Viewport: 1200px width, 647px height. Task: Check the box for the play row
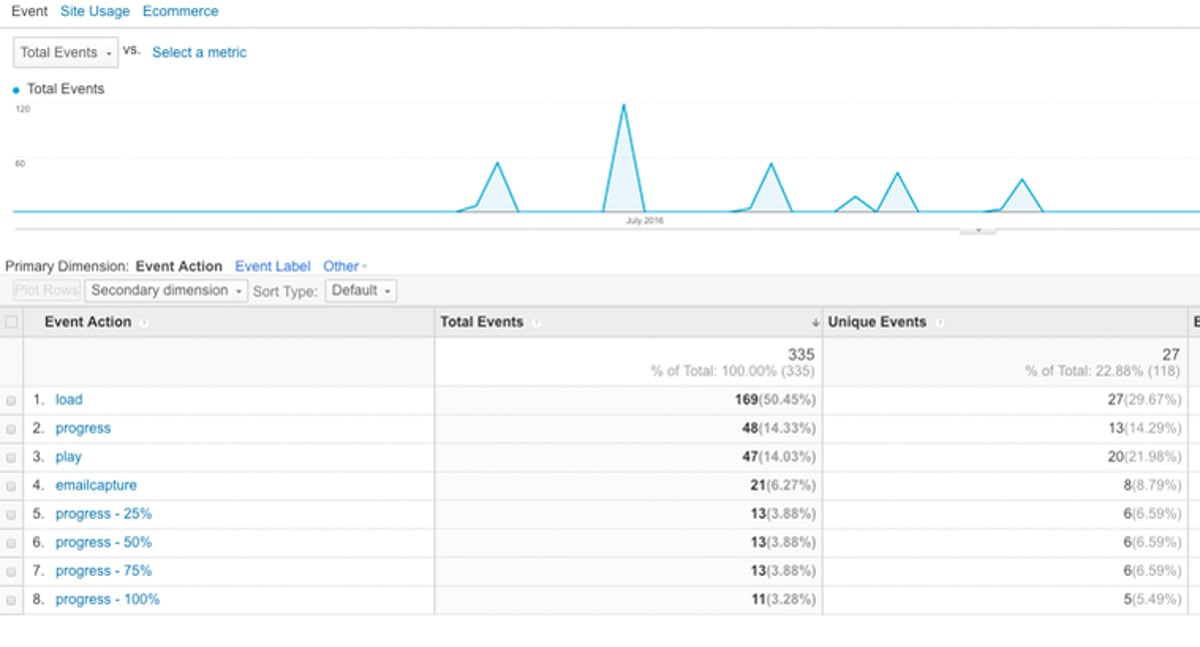click(11, 457)
